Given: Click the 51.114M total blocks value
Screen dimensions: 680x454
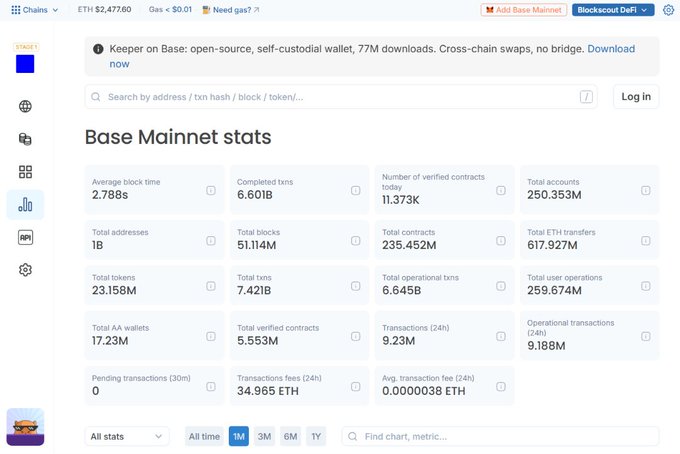Looking at the screenshot, I should tap(256, 245).
